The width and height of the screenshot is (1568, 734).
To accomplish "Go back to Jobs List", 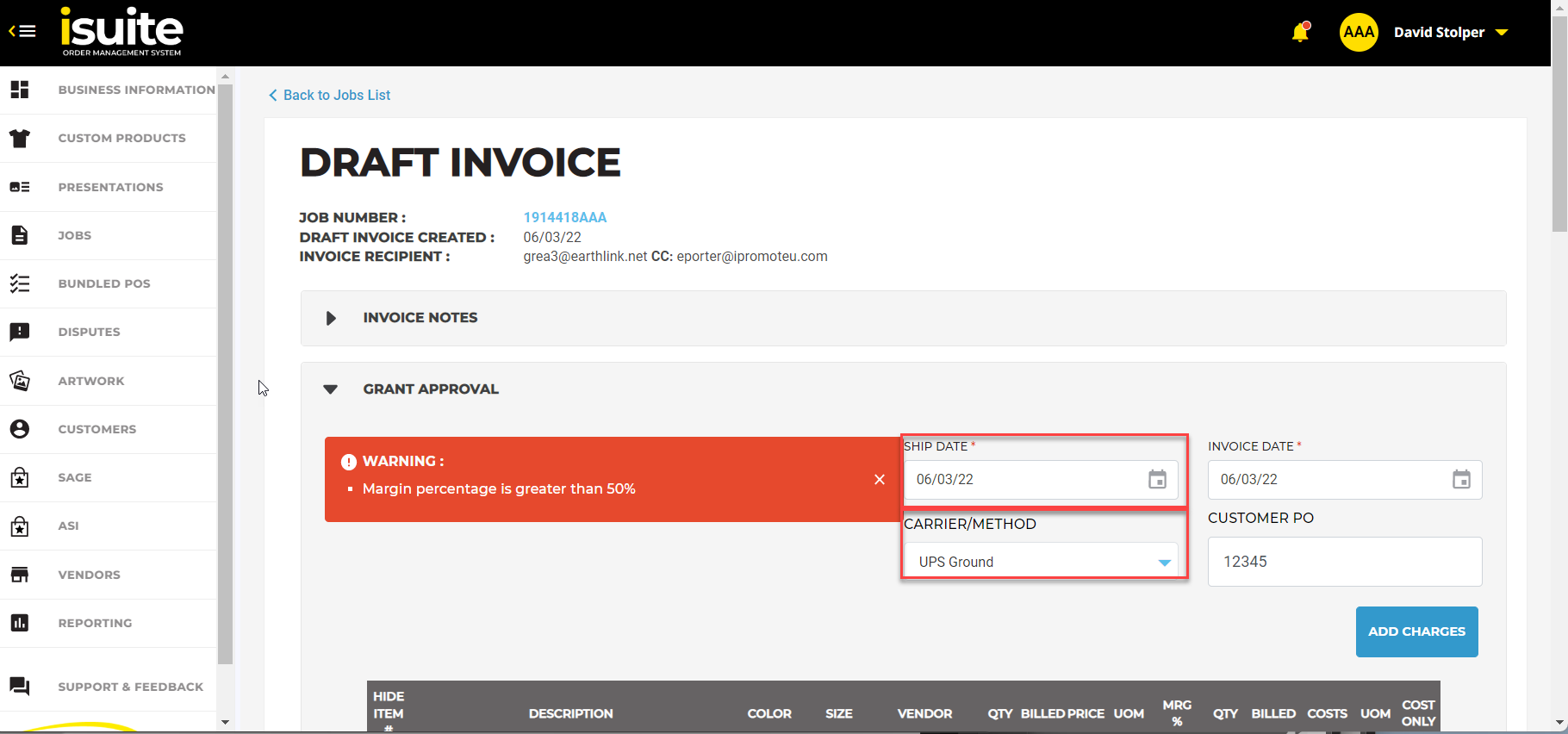I will pyautogui.click(x=329, y=95).
